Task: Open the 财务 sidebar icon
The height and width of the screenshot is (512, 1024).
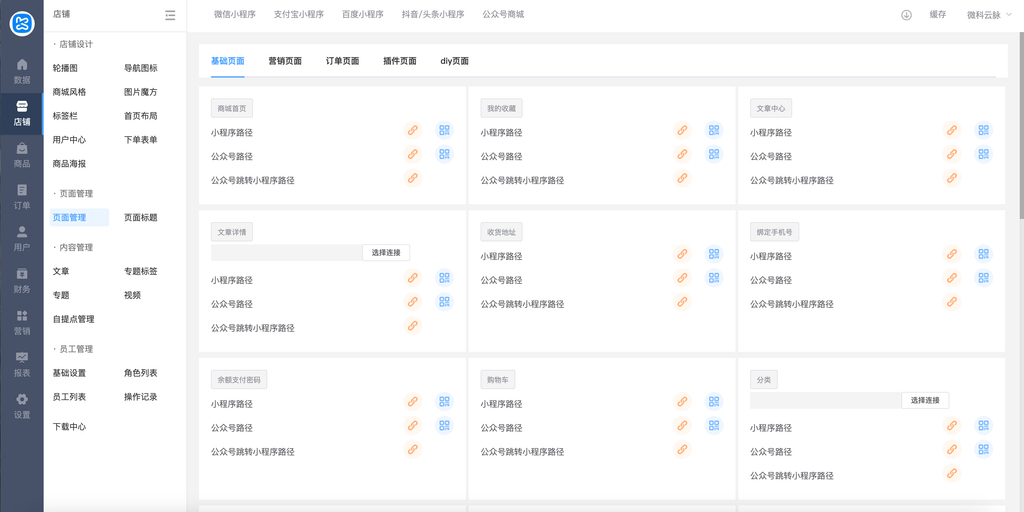Action: [x=22, y=280]
